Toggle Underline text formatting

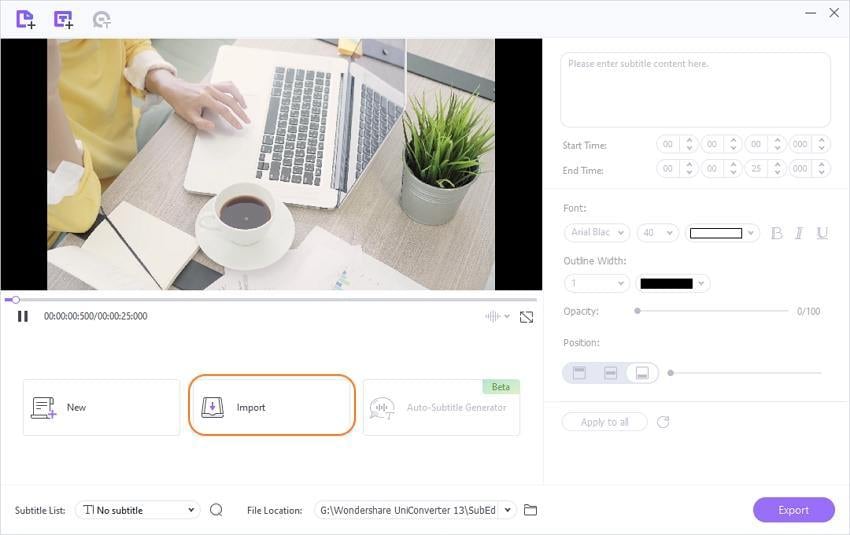(x=822, y=233)
